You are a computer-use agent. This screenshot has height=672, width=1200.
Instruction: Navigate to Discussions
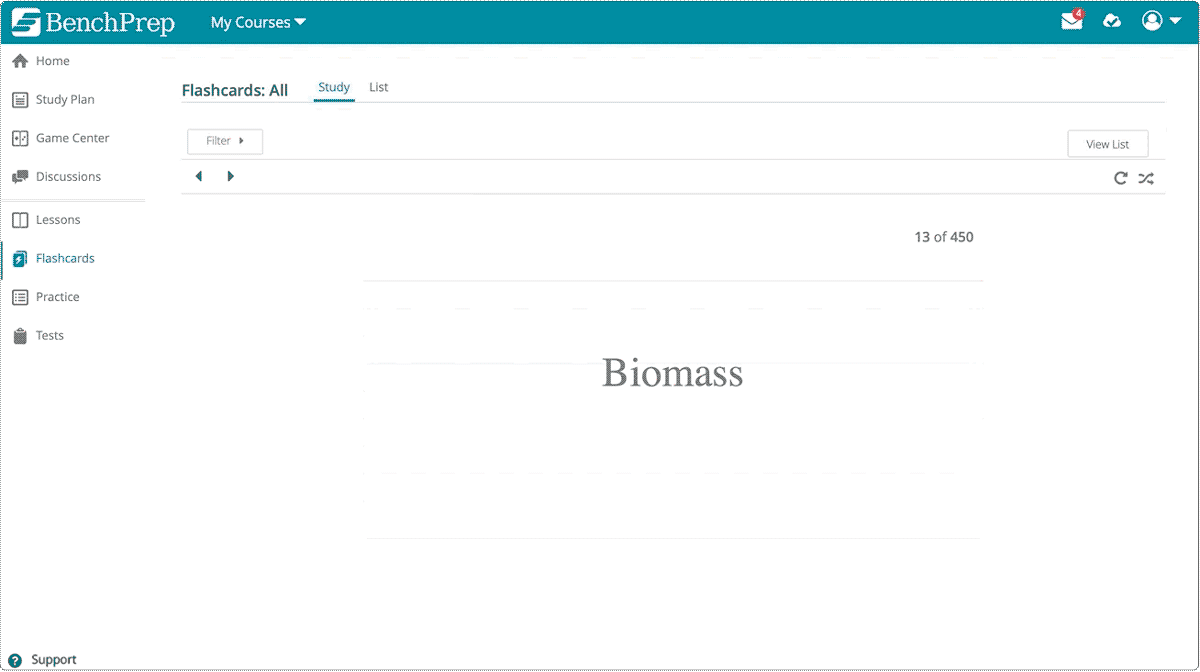click(68, 177)
